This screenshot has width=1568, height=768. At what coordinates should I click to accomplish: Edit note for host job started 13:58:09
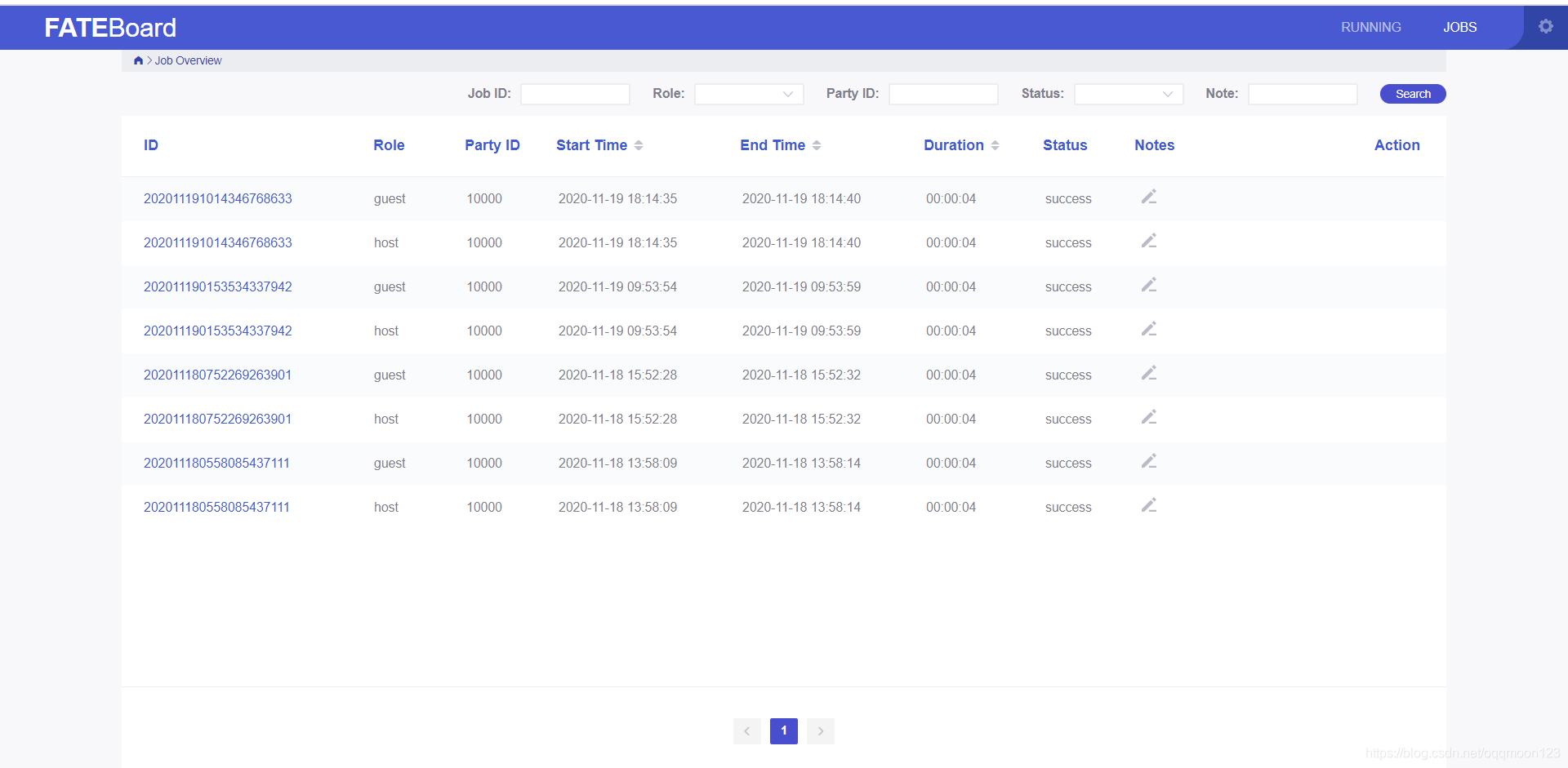coord(1149,505)
